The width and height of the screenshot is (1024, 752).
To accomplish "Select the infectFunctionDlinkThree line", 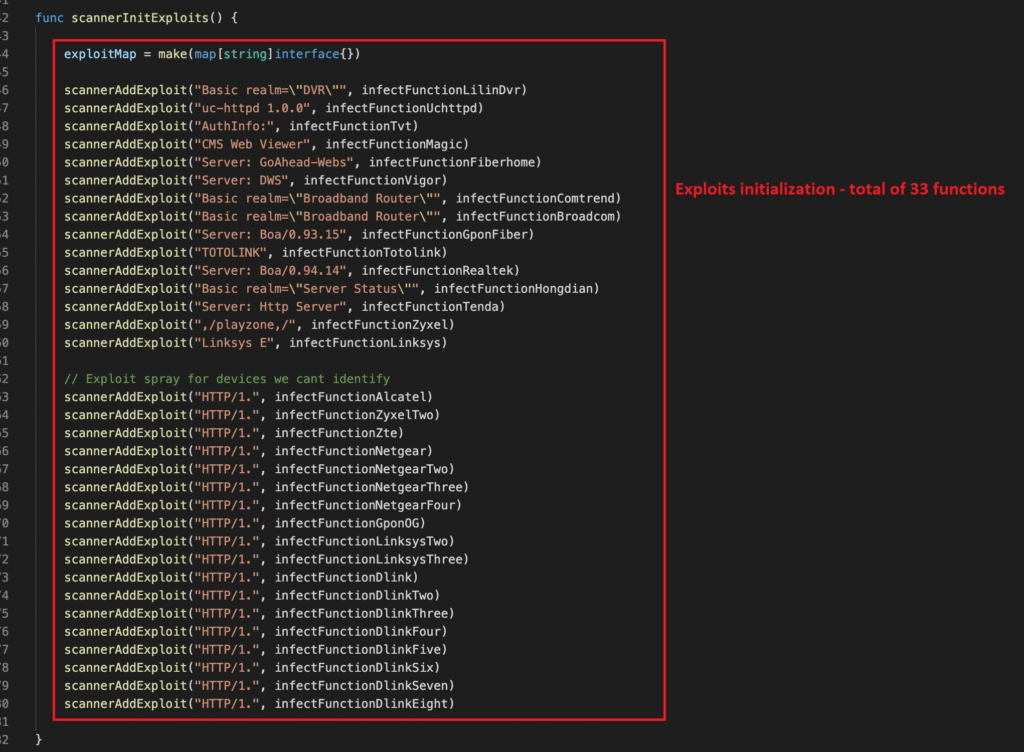I will click(x=259, y=614).
